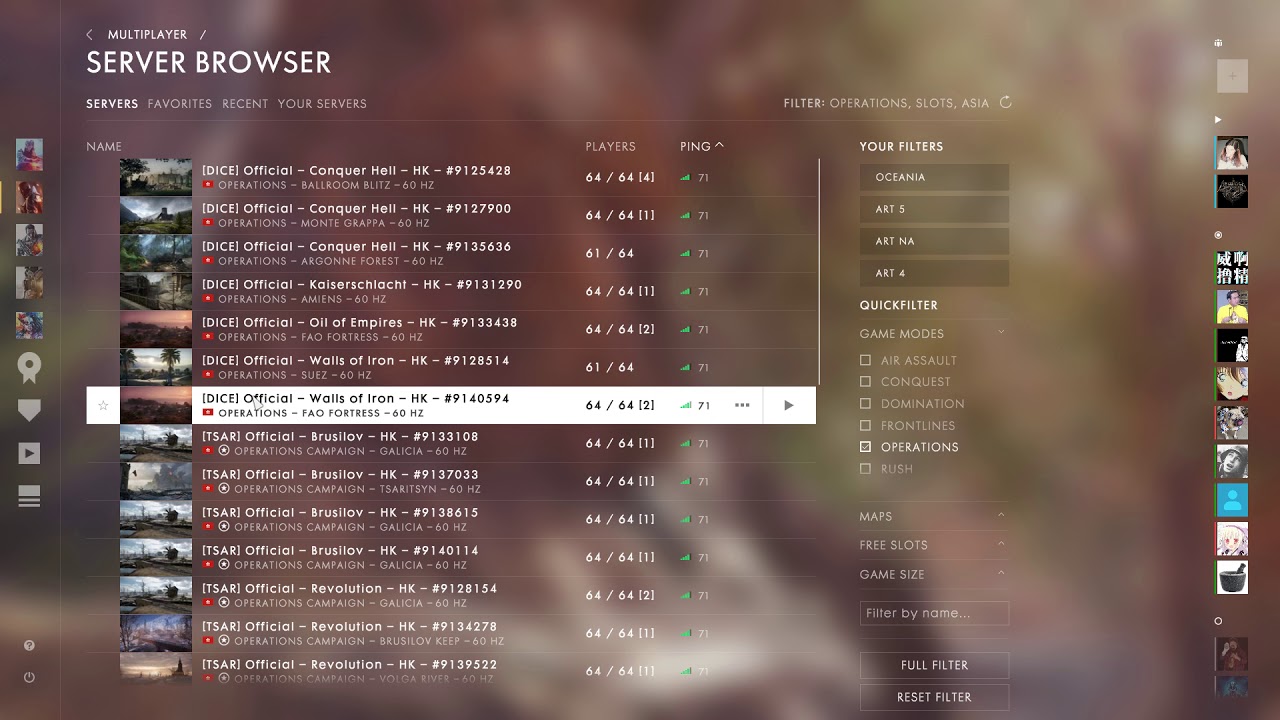Apply the ART 4 saved filter
Screen dimensions: 1280x720
tap(934, 273)
